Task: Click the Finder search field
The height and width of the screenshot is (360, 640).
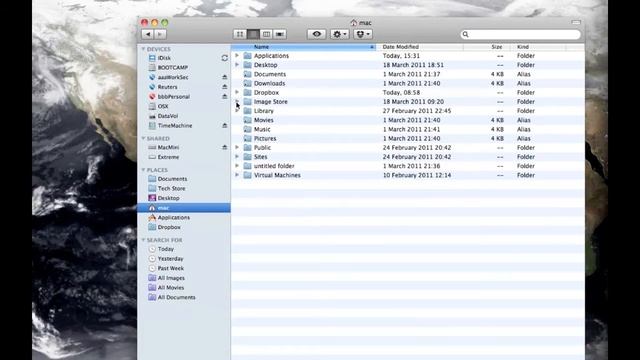Action: (x=520, y=34)
